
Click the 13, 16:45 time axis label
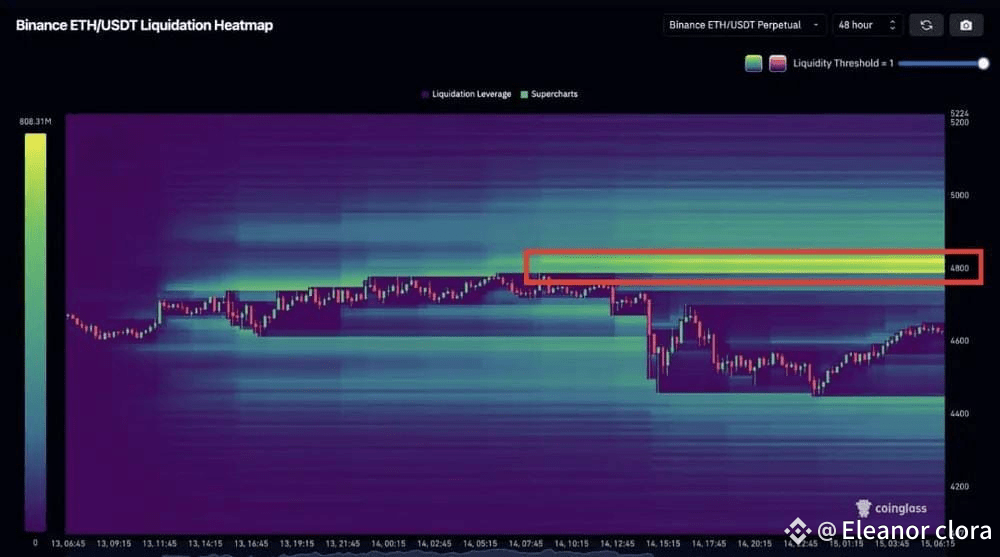click(x=251, y=544)
